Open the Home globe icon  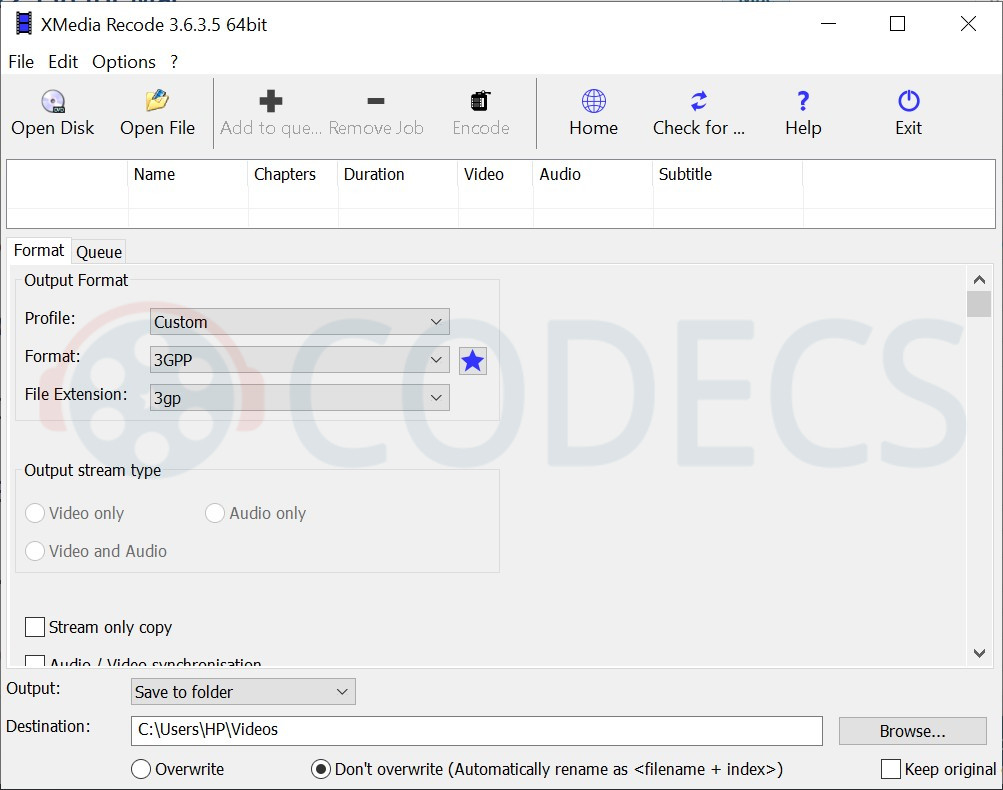[x=594, y=101]
